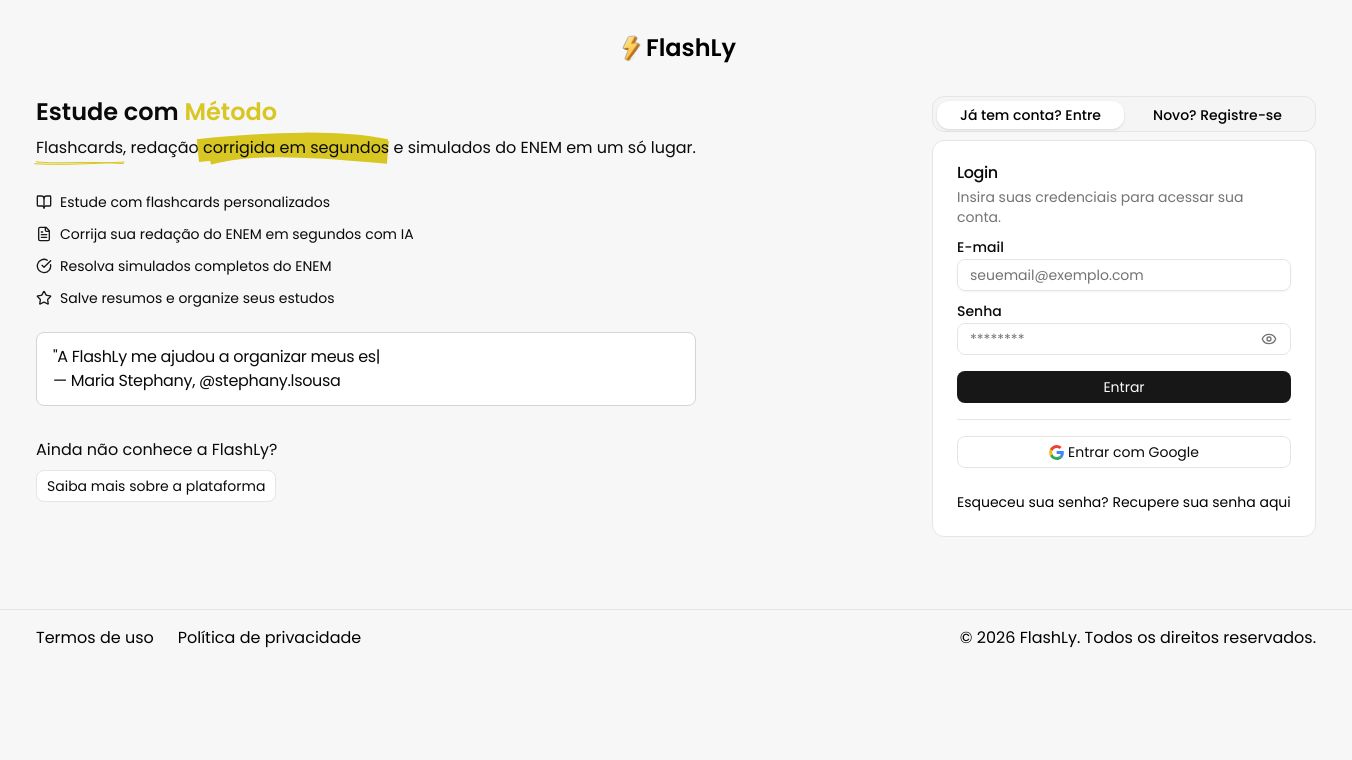The width and height of the screenshot is (1352, 760).
Task: Click the @stephany.lsousa handle
Action: 269,380
